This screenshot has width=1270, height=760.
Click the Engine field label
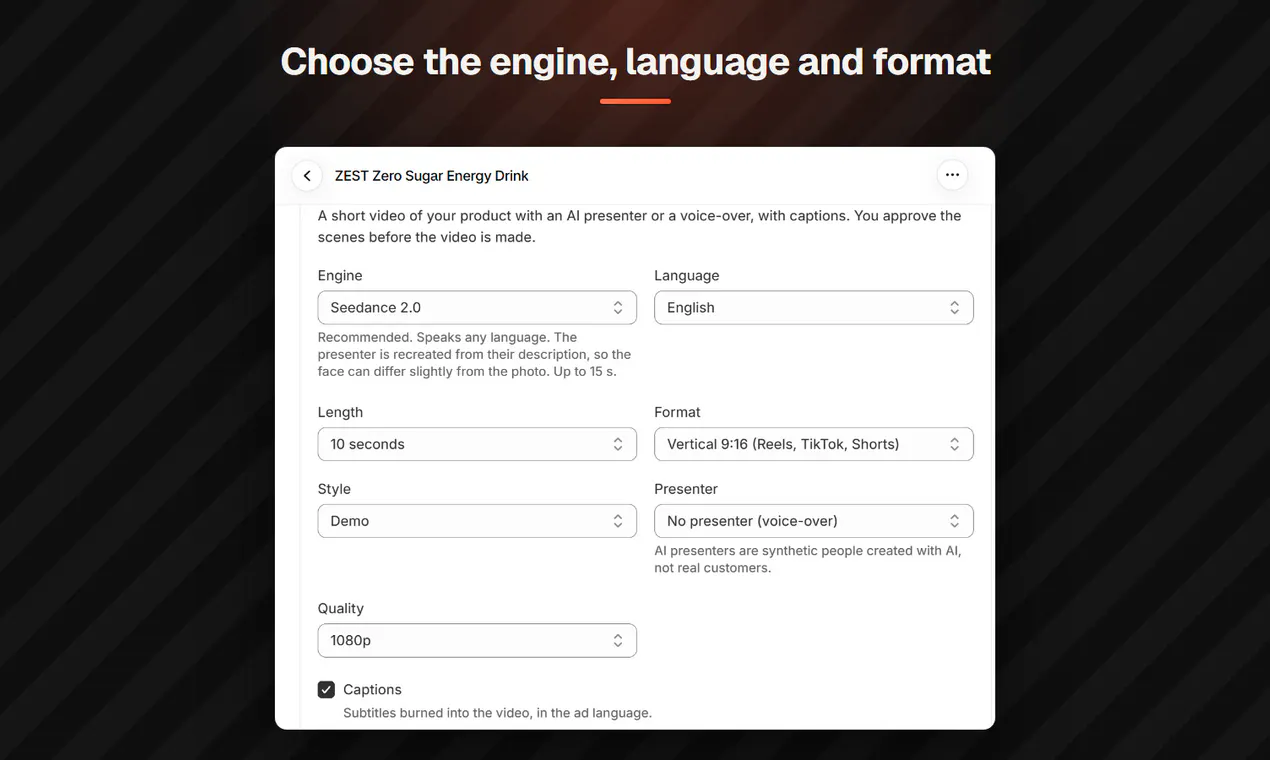pos(340,276)
